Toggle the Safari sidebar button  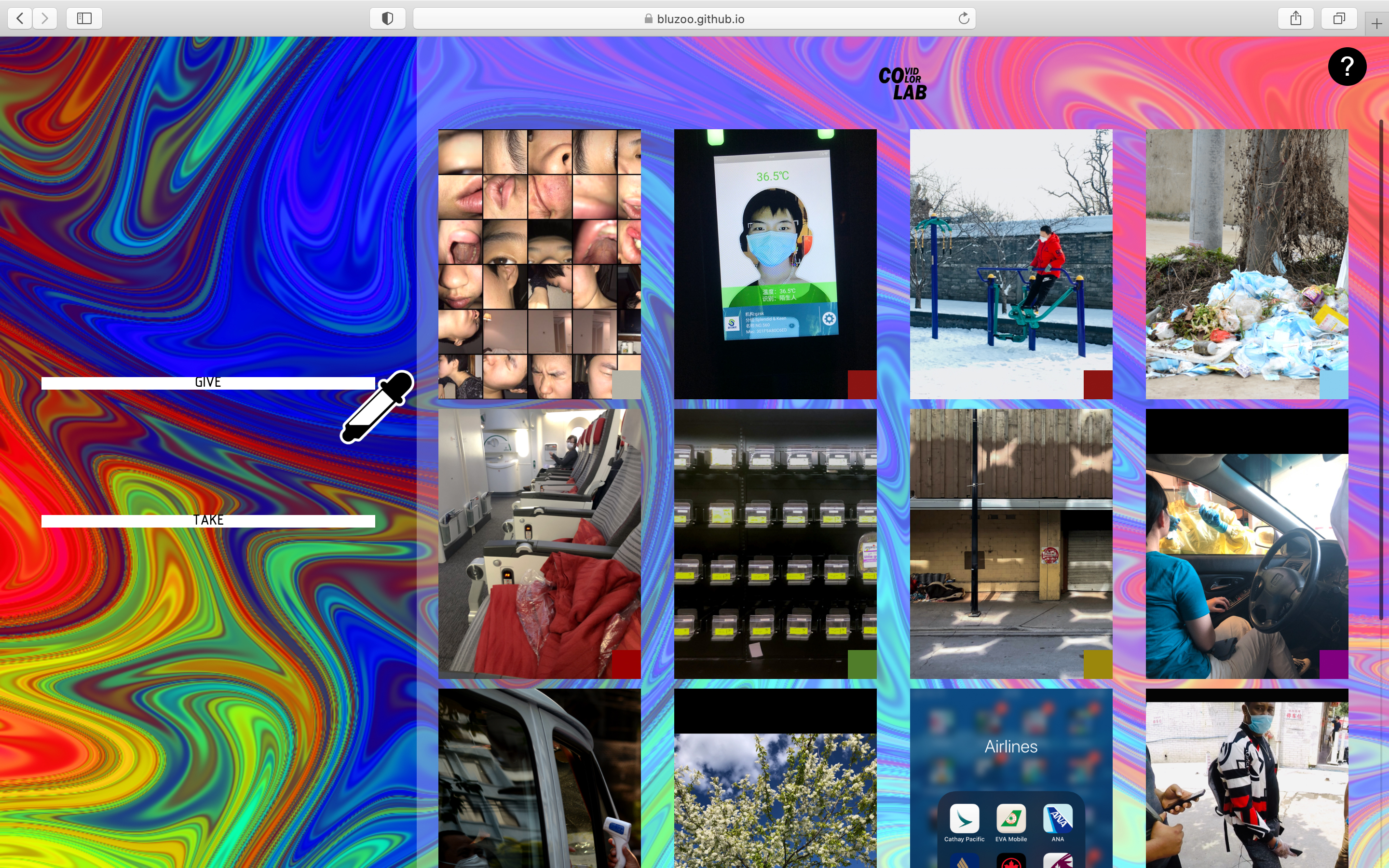click(84, 18)
